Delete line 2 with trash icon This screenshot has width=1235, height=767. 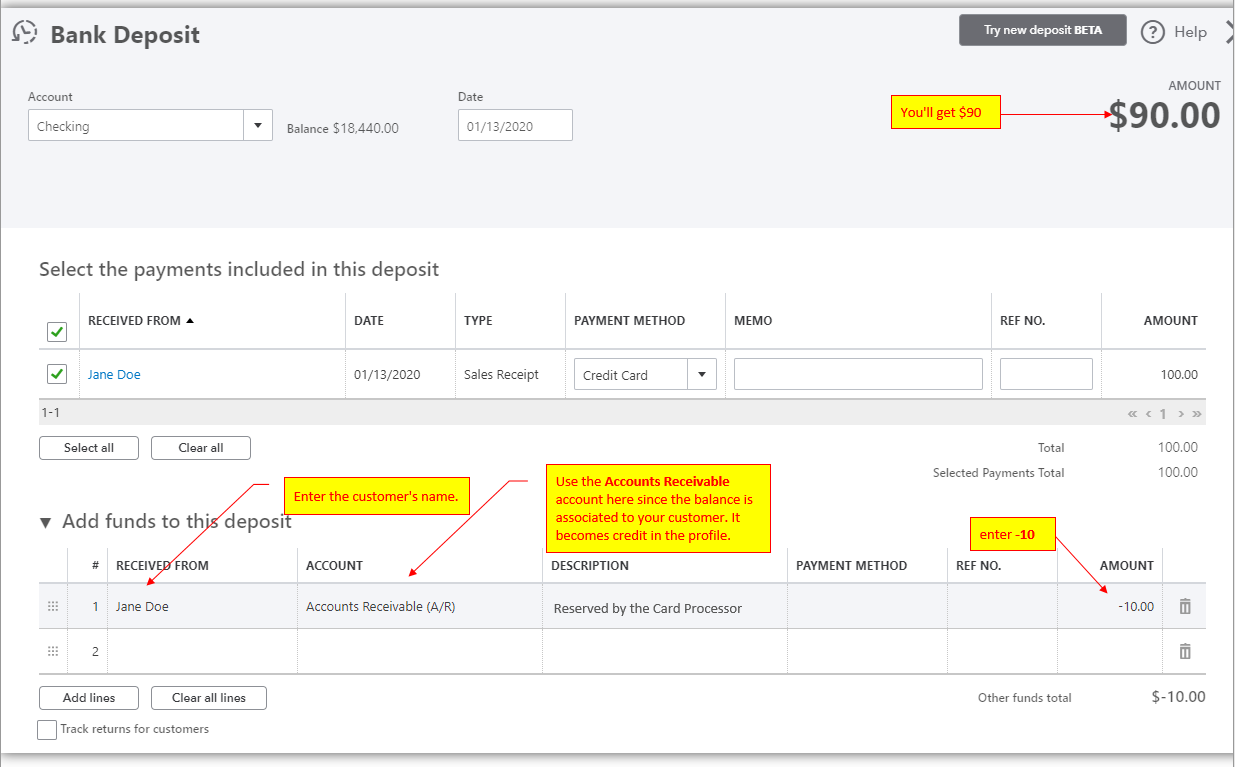click(x=1185, y=651)
